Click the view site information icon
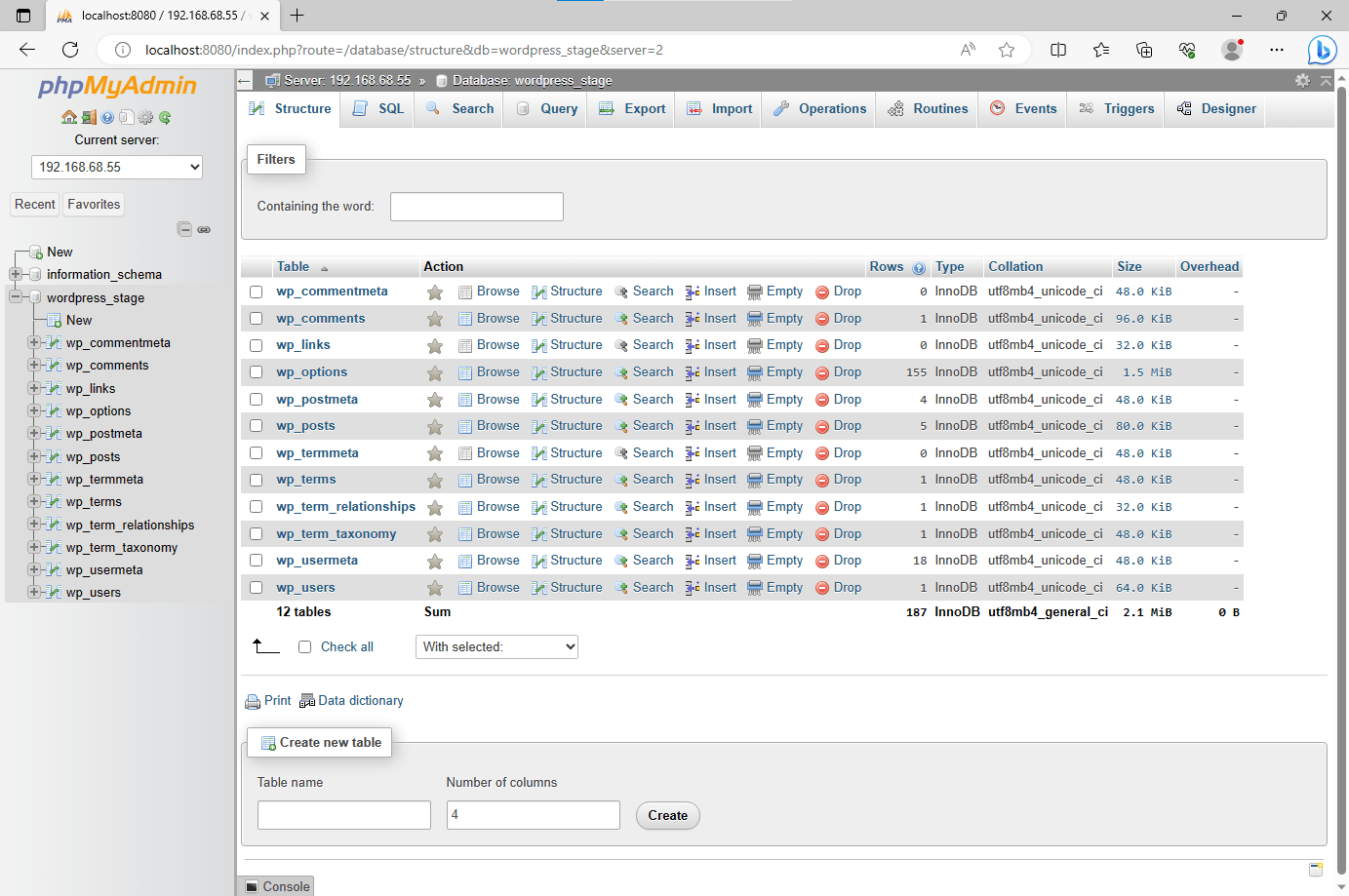 tap(123, 50)
